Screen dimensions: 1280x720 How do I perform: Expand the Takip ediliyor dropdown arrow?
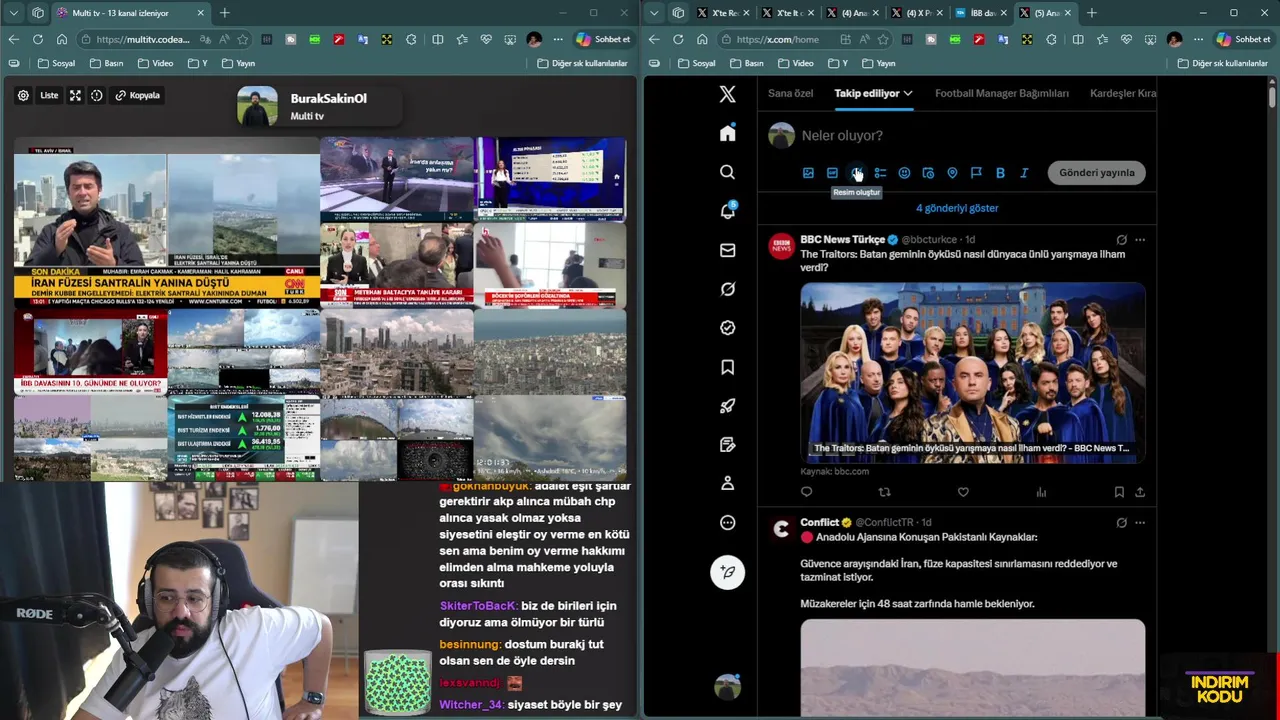pyautogui.click(x=908, y=93)
